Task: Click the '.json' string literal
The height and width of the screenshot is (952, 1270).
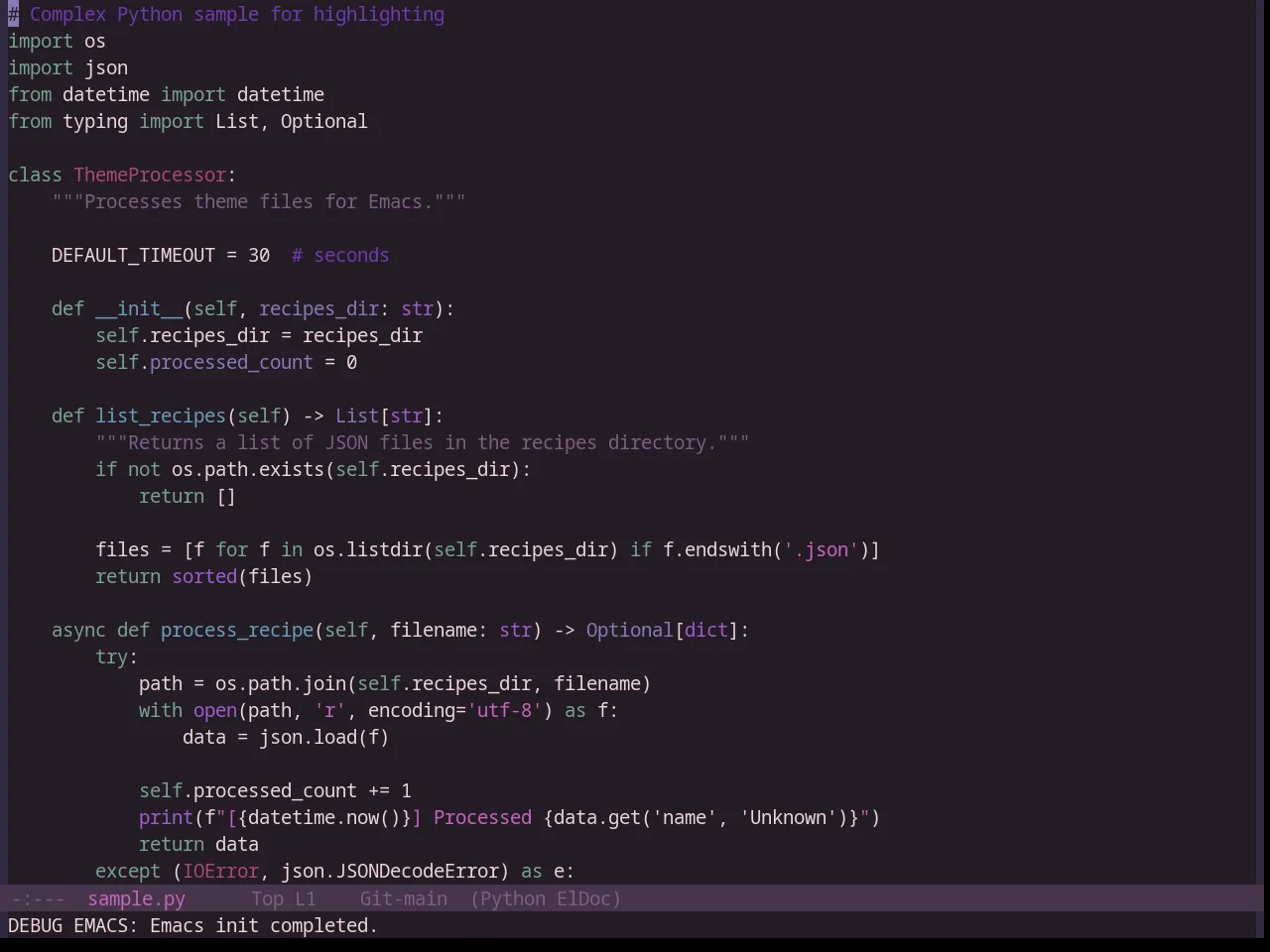Action: click(x=822, y=549)
